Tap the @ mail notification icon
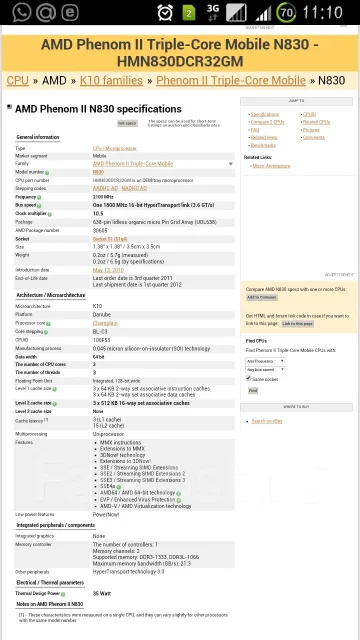Screen dimensions: 360x640 pos(45,13)
